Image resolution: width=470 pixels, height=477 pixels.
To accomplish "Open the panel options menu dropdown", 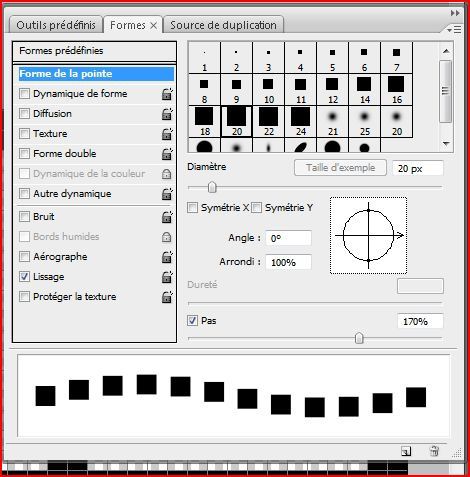I will (x=455, y=30).
